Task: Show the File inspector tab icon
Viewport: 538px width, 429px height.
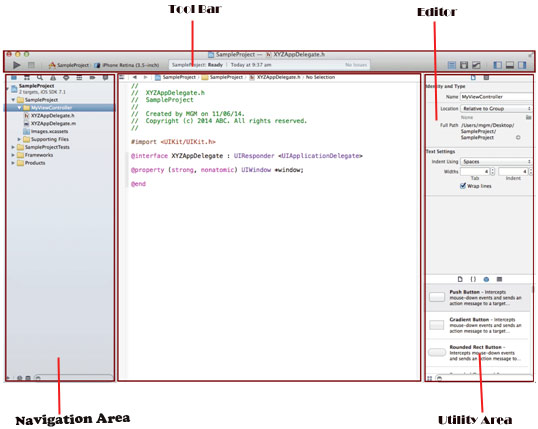Action: (473, 78)
